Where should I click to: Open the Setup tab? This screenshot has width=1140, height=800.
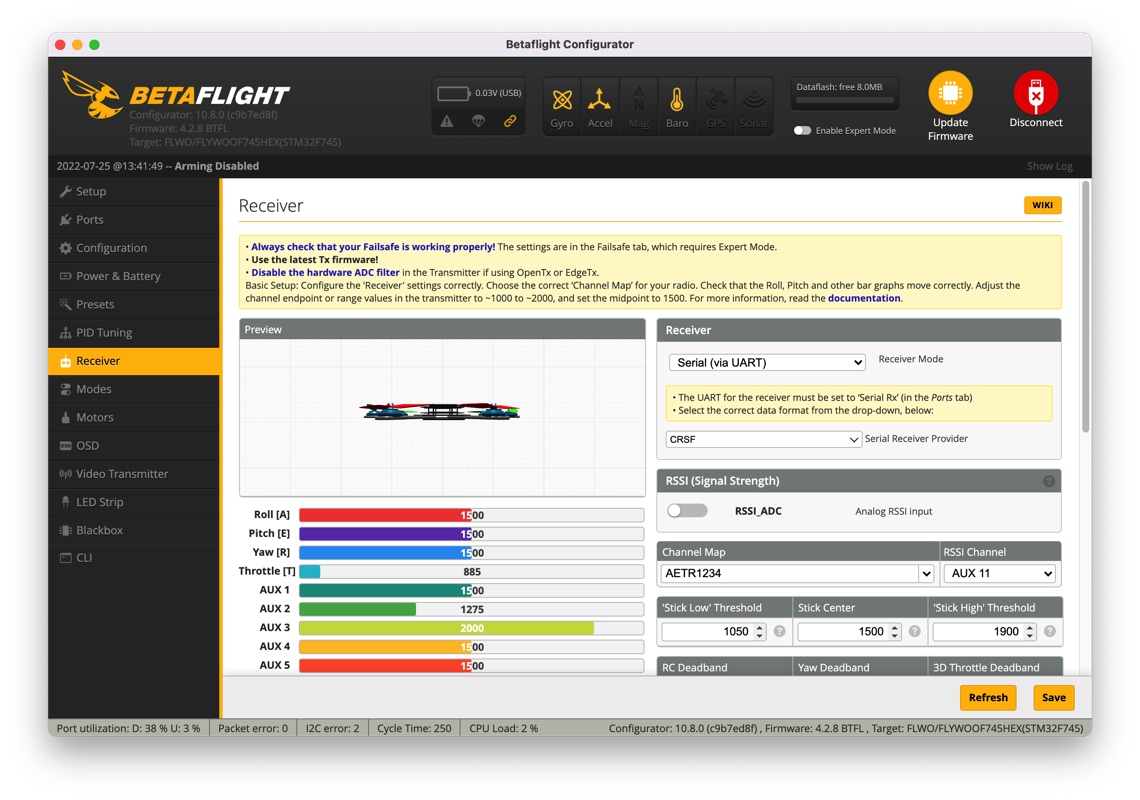[134, 191]
